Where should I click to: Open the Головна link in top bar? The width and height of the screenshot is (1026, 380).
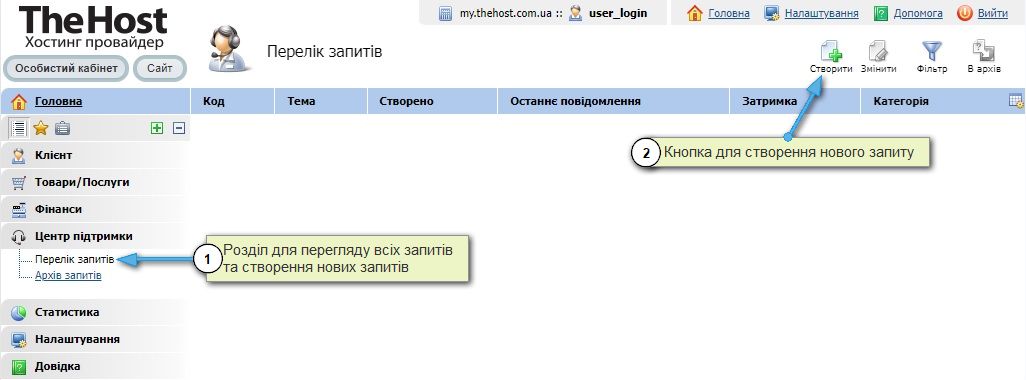point(729,13)
